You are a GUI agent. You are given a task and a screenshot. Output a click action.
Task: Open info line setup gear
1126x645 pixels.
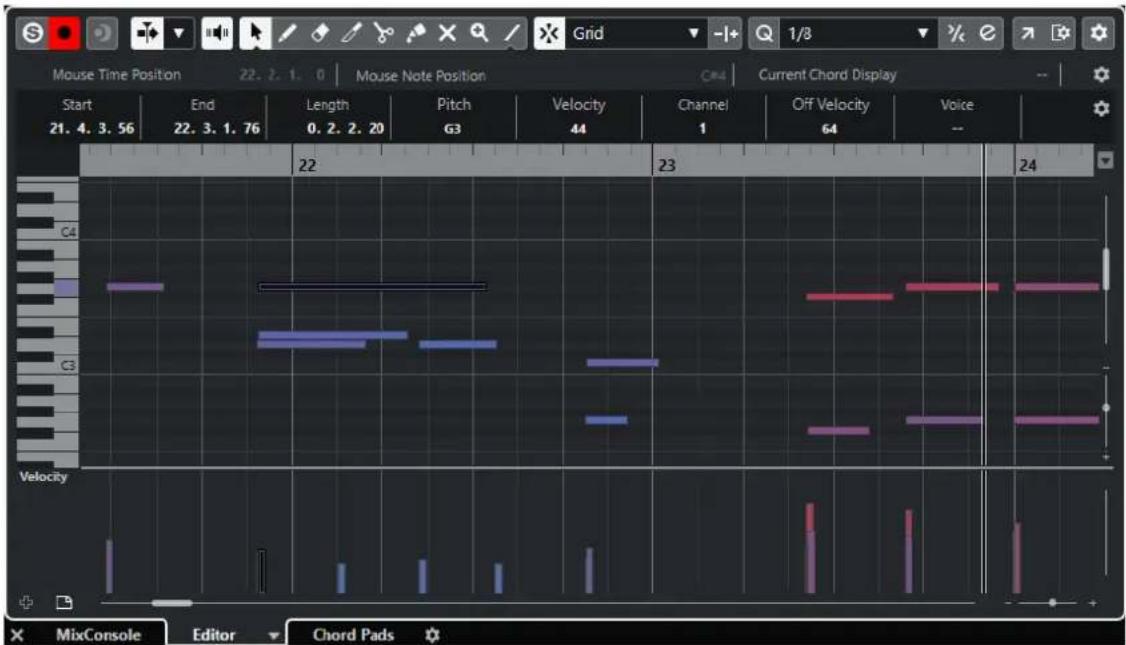[1101, 108]
